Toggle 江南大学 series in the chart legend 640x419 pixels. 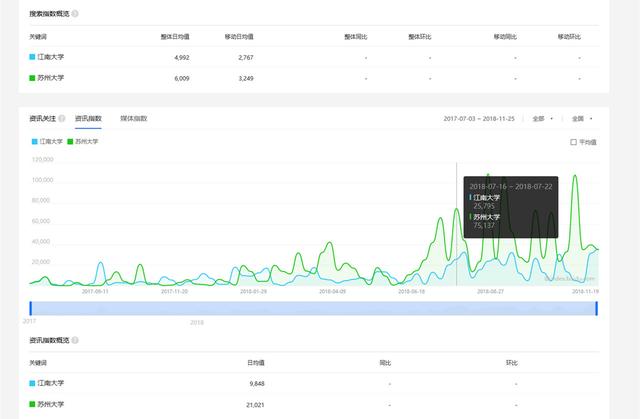(x=47, y=142)
